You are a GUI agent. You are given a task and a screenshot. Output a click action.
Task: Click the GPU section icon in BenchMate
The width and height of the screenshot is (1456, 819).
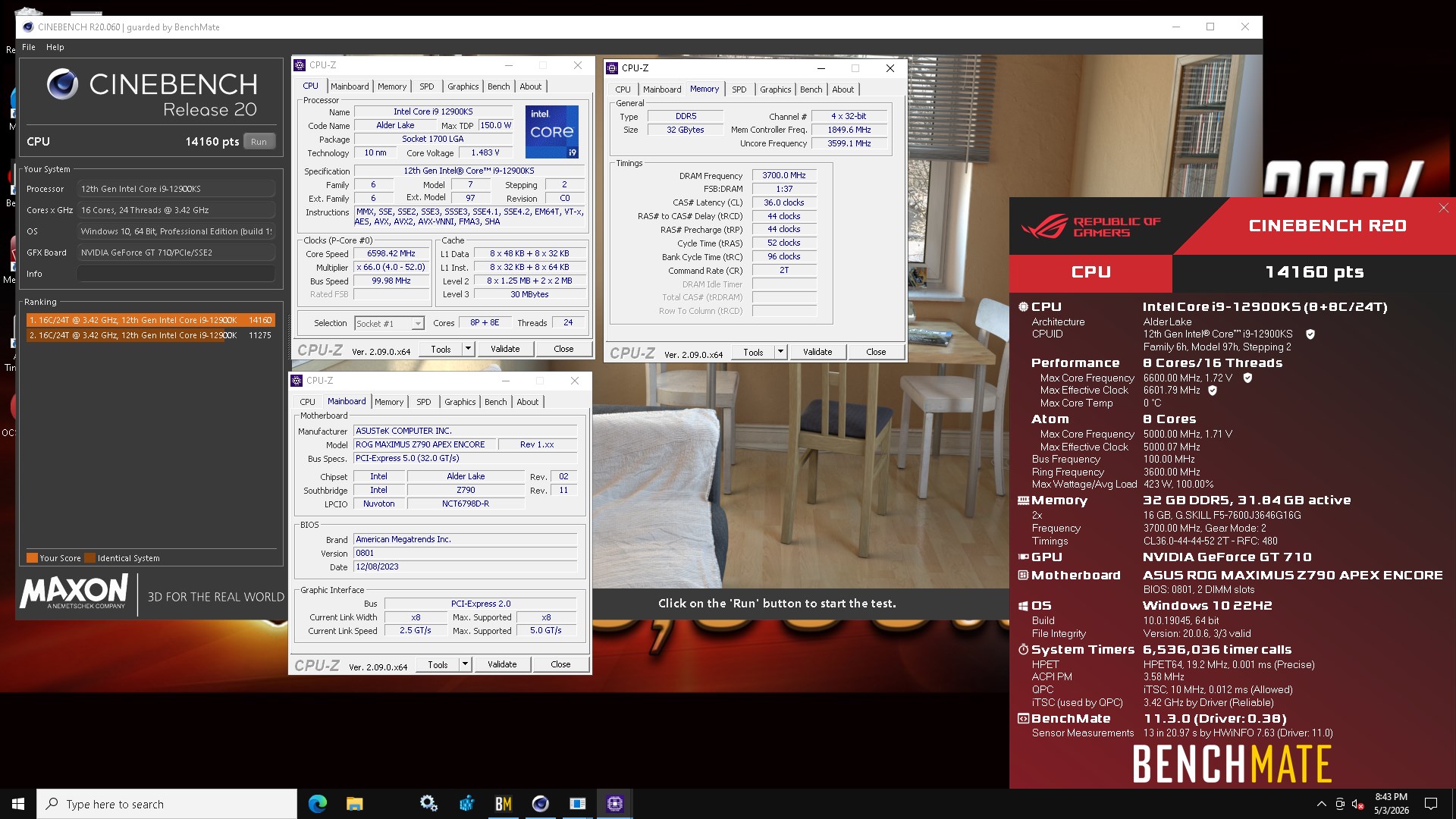click(1023, 557)
